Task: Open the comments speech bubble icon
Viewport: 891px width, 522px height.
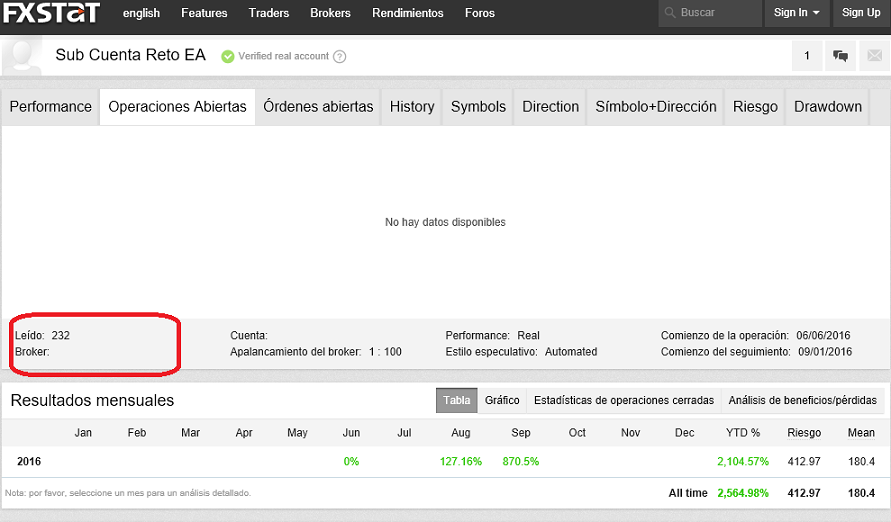Action: point(840,56)
